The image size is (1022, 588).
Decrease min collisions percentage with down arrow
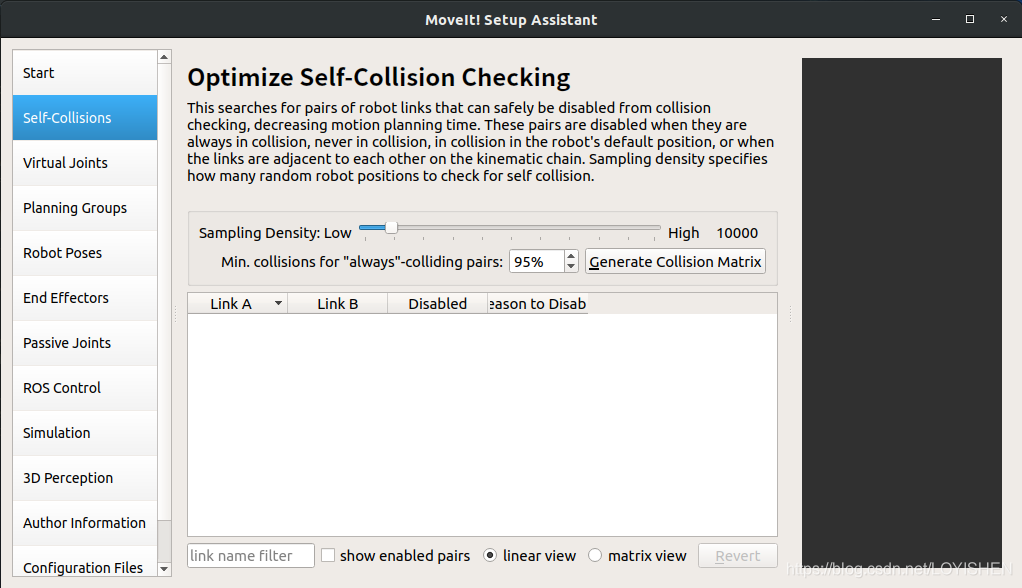[x=571, y=267]
